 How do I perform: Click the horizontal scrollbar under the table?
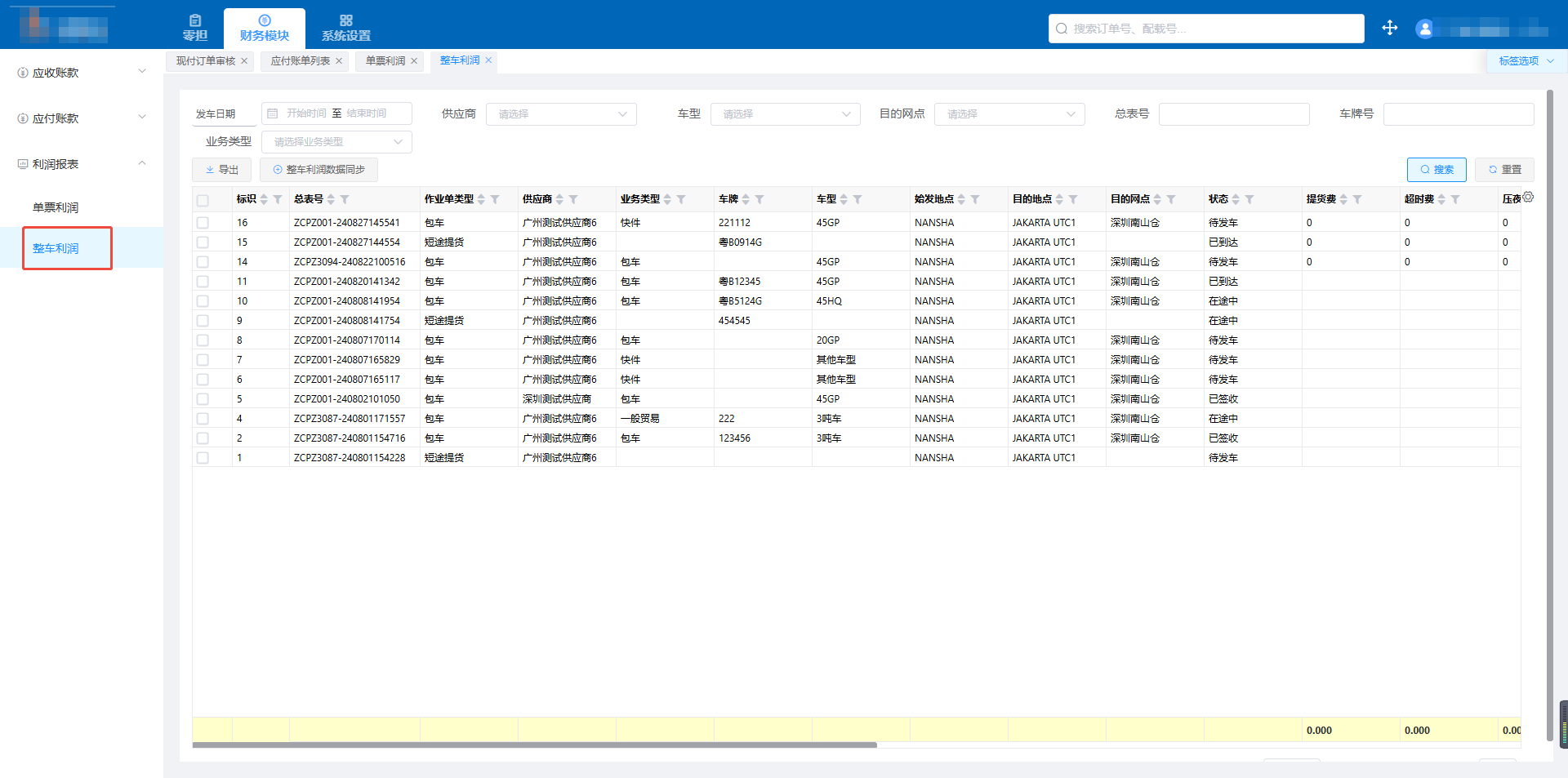534,745
